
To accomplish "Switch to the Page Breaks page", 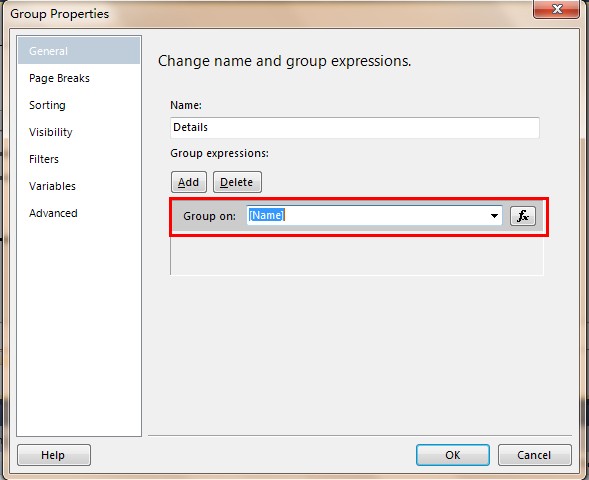I will coord(59,78).
